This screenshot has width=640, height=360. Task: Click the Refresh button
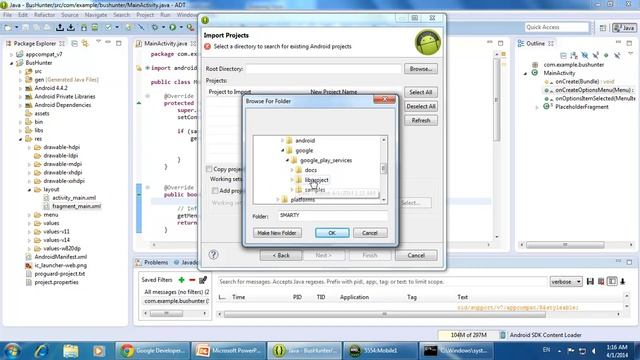421,121
